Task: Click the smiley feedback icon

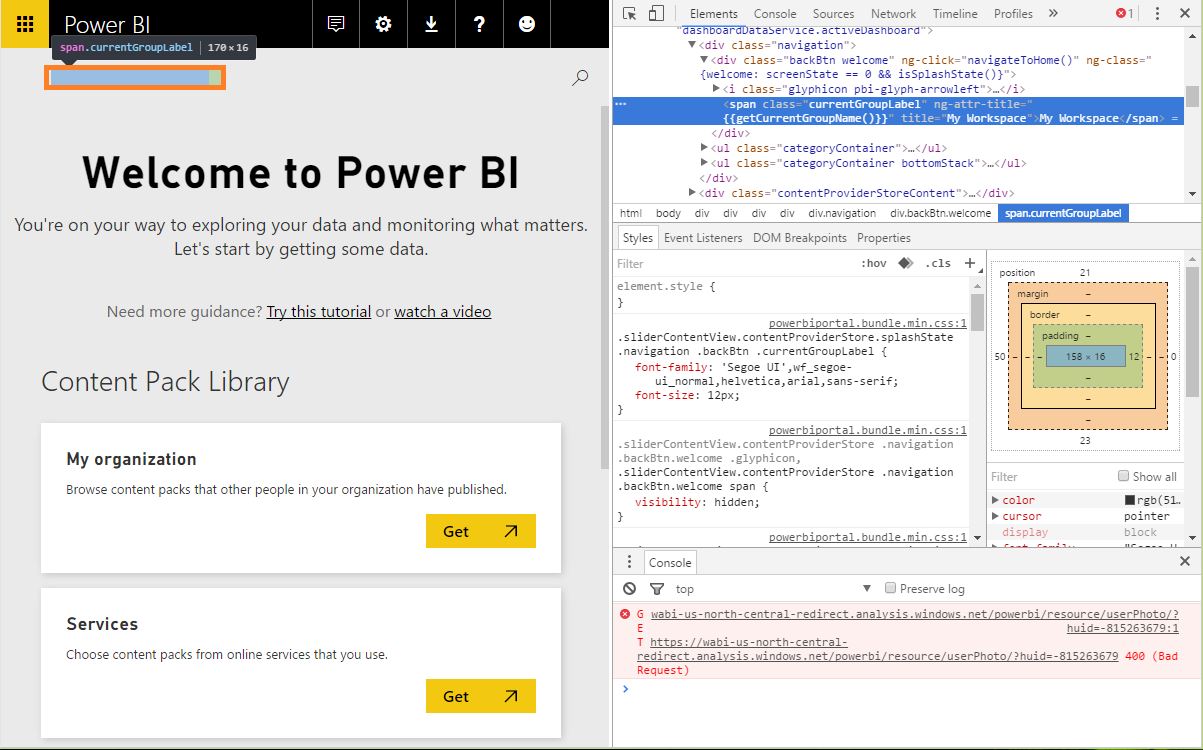Action: pyautogui.click(x=527, y=24)
